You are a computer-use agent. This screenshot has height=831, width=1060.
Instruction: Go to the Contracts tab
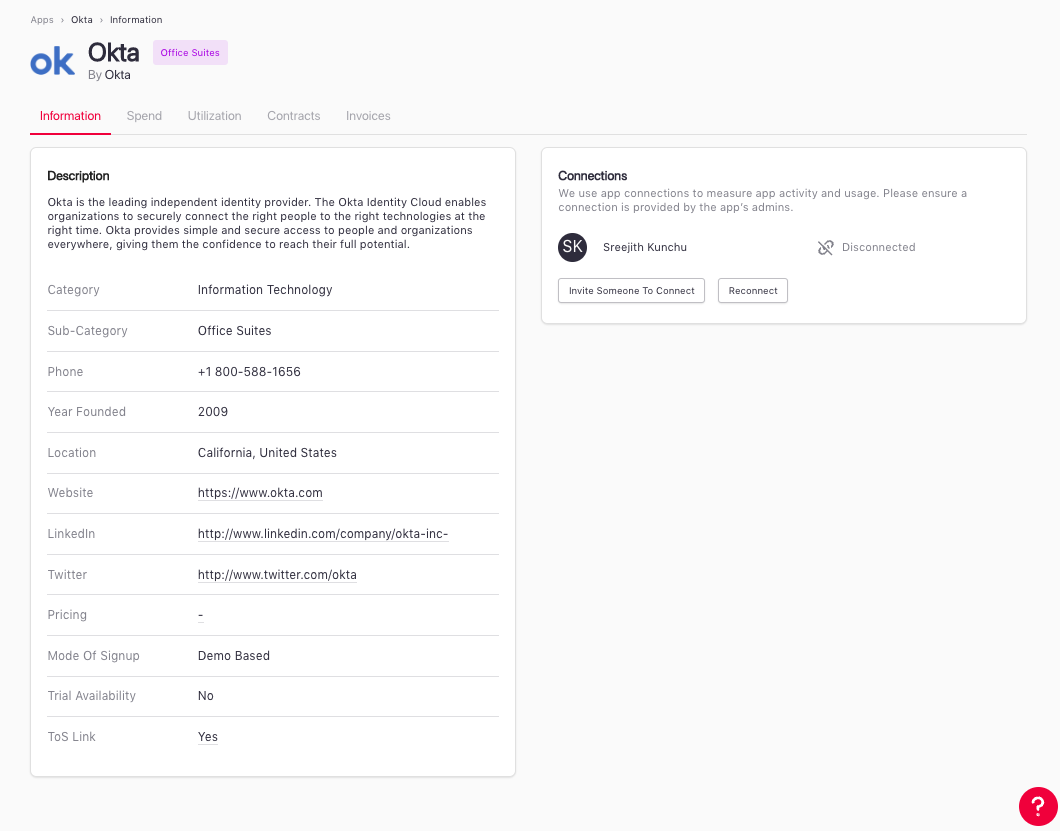(293, 116)
